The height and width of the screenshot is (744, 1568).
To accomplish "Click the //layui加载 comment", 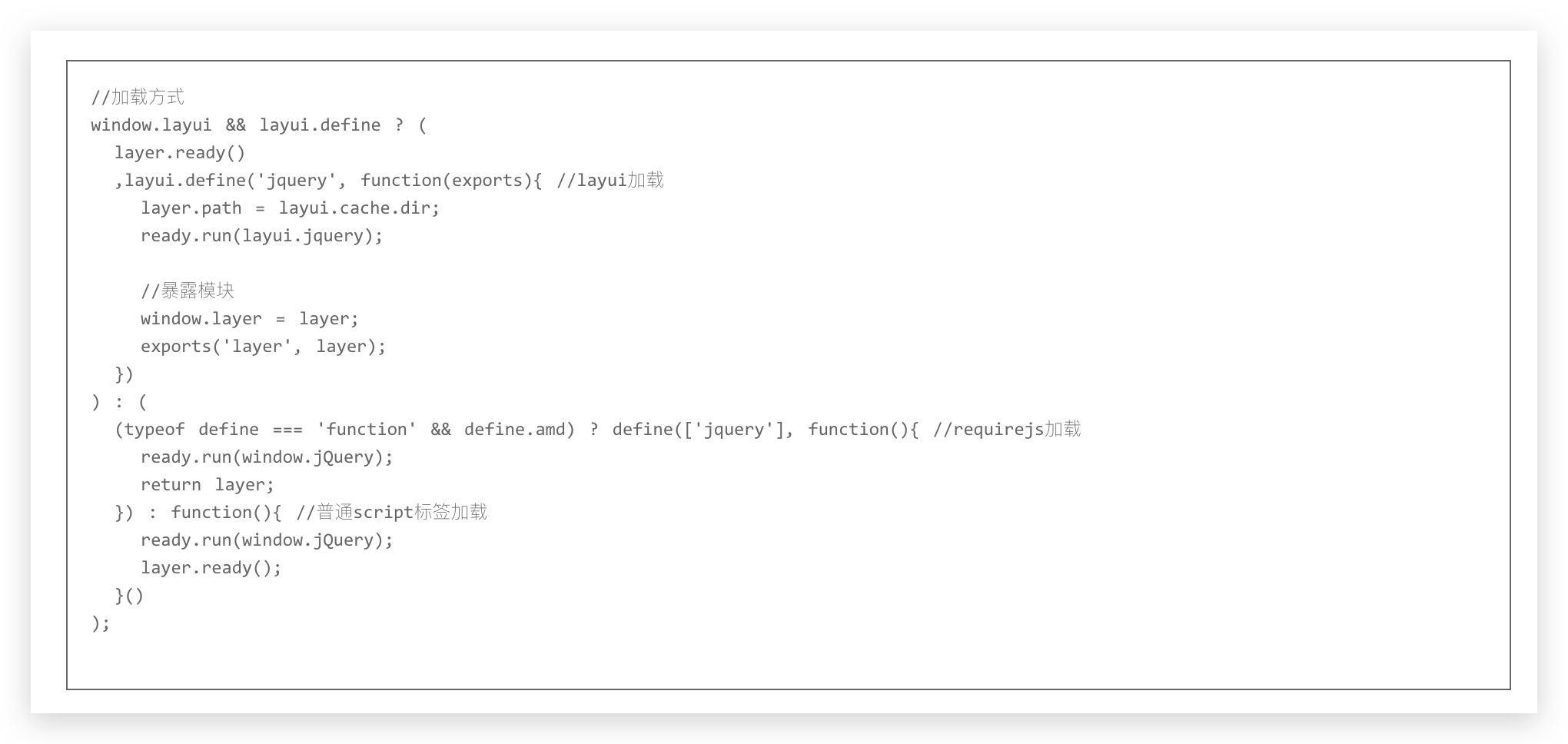I will coord(610,181).
